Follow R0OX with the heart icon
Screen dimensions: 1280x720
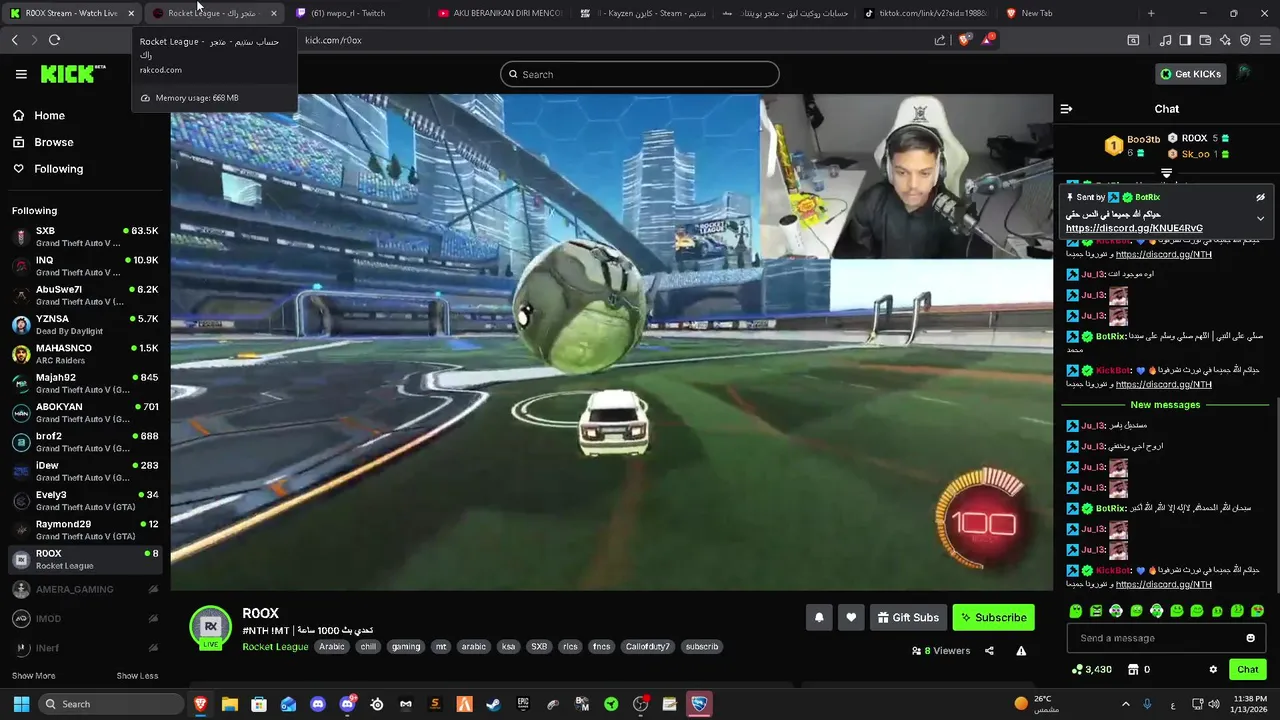(x=851, y=618)
